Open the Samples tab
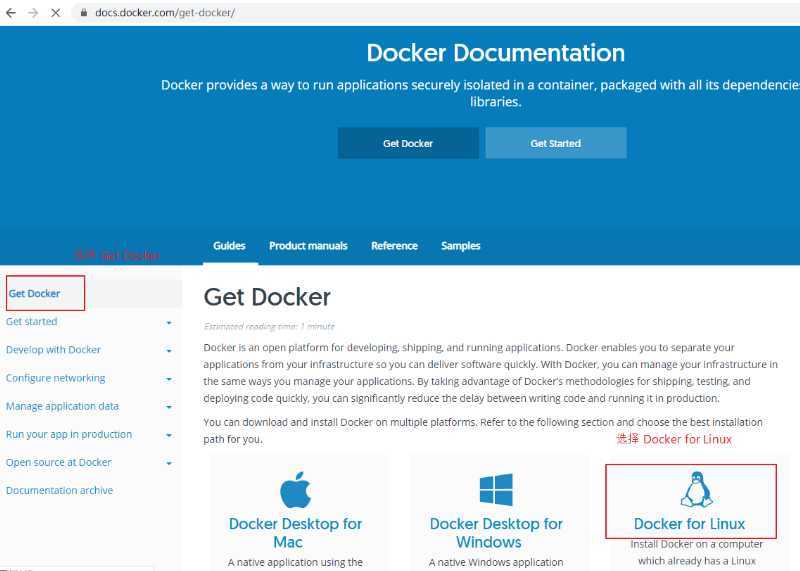800x571 pixels. (461, 246)
